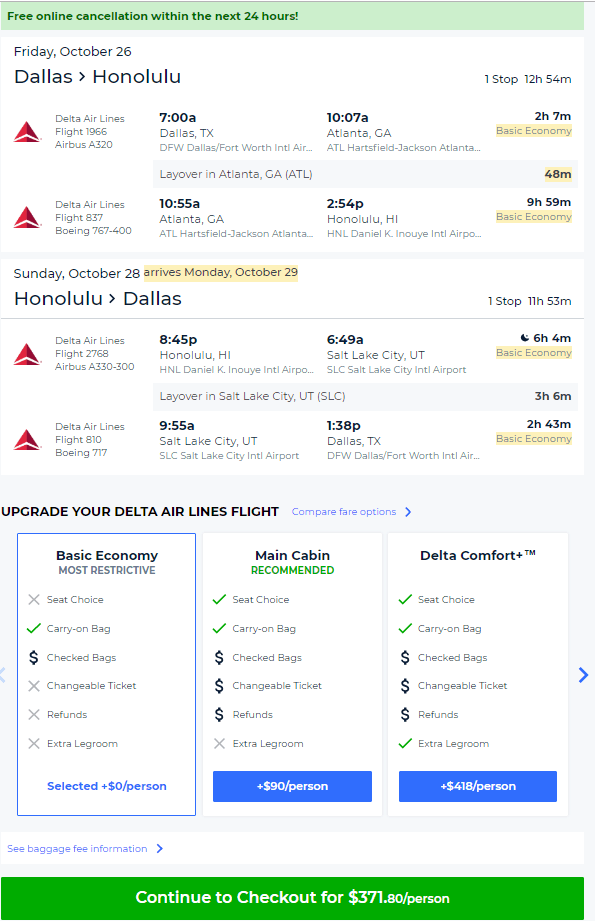Choose Main Cabin for +$90/person
Image resolution: width=595 pixels, height=921 pixels.
tap(293, 786)
